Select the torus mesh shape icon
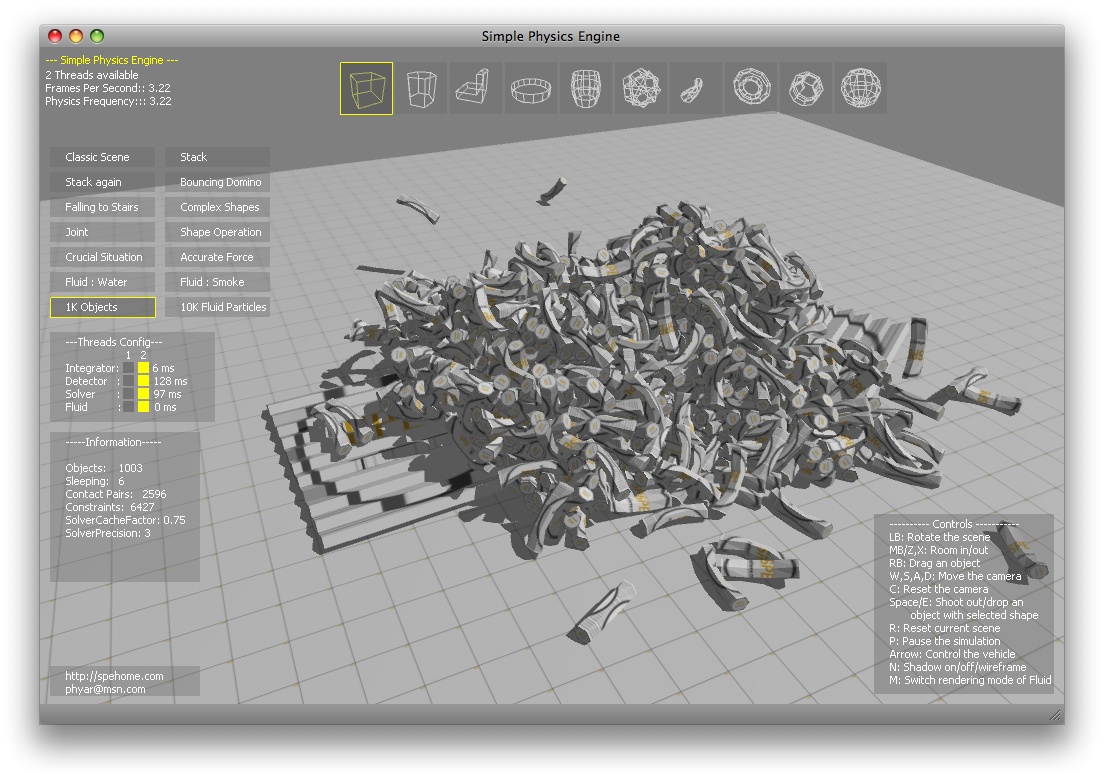The width and height of the screenshot is (1104, 779). pos(751,88)
